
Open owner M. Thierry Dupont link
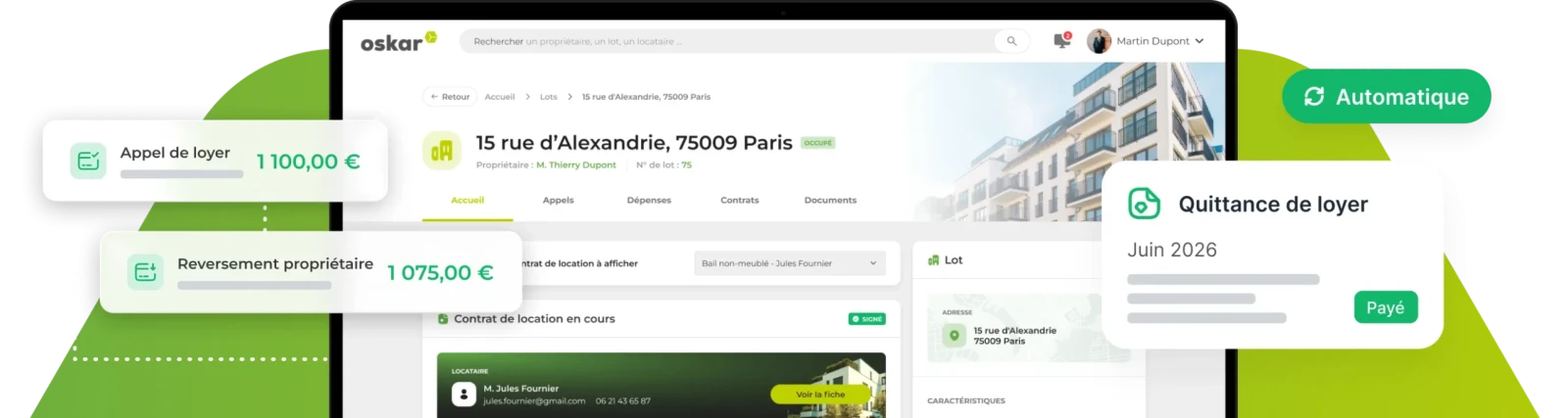576,165
